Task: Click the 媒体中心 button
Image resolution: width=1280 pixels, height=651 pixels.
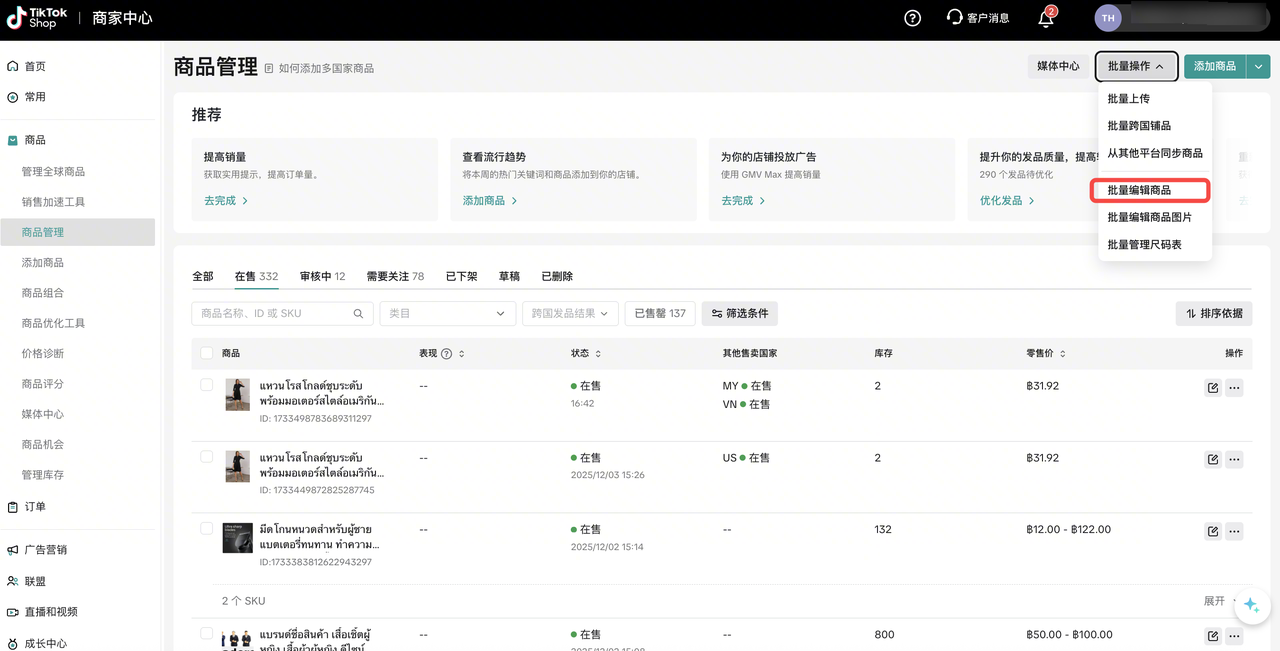Action: 1058,66
